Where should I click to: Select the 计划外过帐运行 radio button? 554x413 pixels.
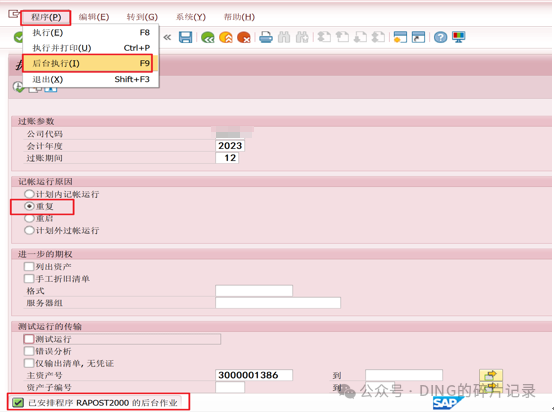(x=29, y=231)
